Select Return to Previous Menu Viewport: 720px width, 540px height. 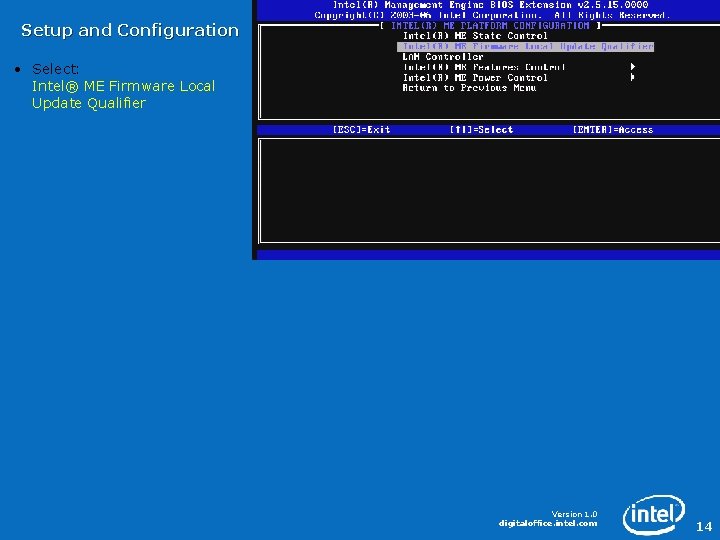469,88
